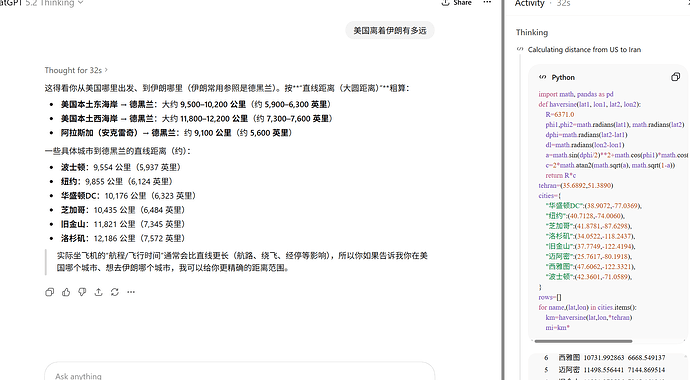The width and height of the screenshot is (690, 380).
Task: Click the 芝加哥 10,435 公里 line
Action: (123, 210)
